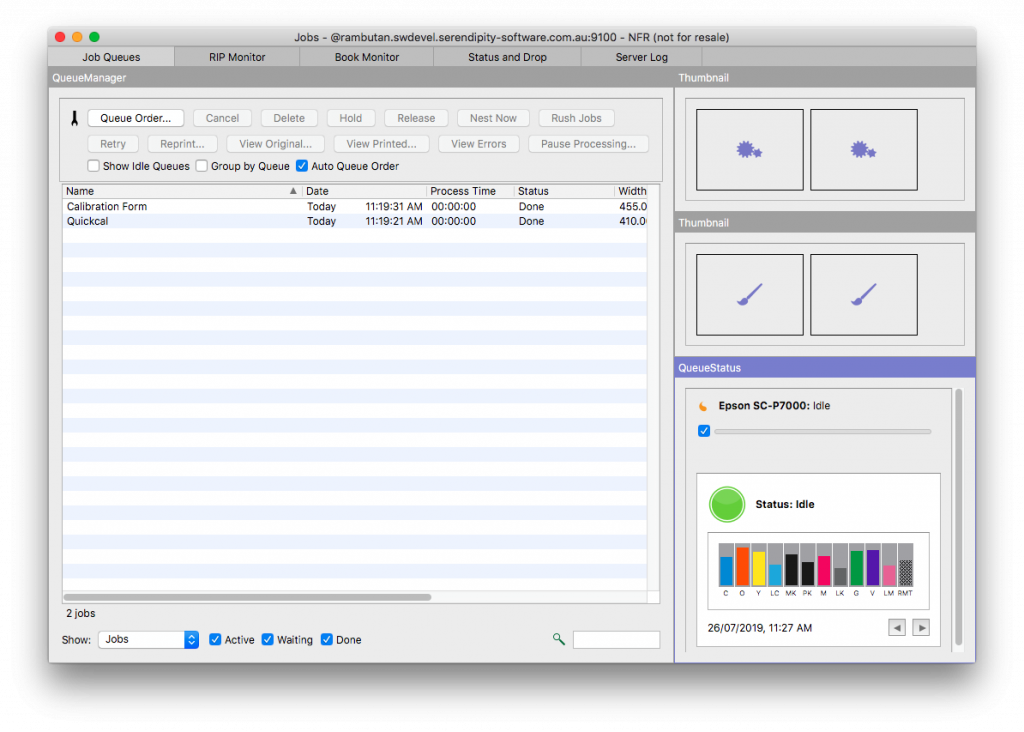Viewport: 1024px width, 732px height.
Task: Click the progress slider under Epson SC-P7000
Action: point(822,431)
